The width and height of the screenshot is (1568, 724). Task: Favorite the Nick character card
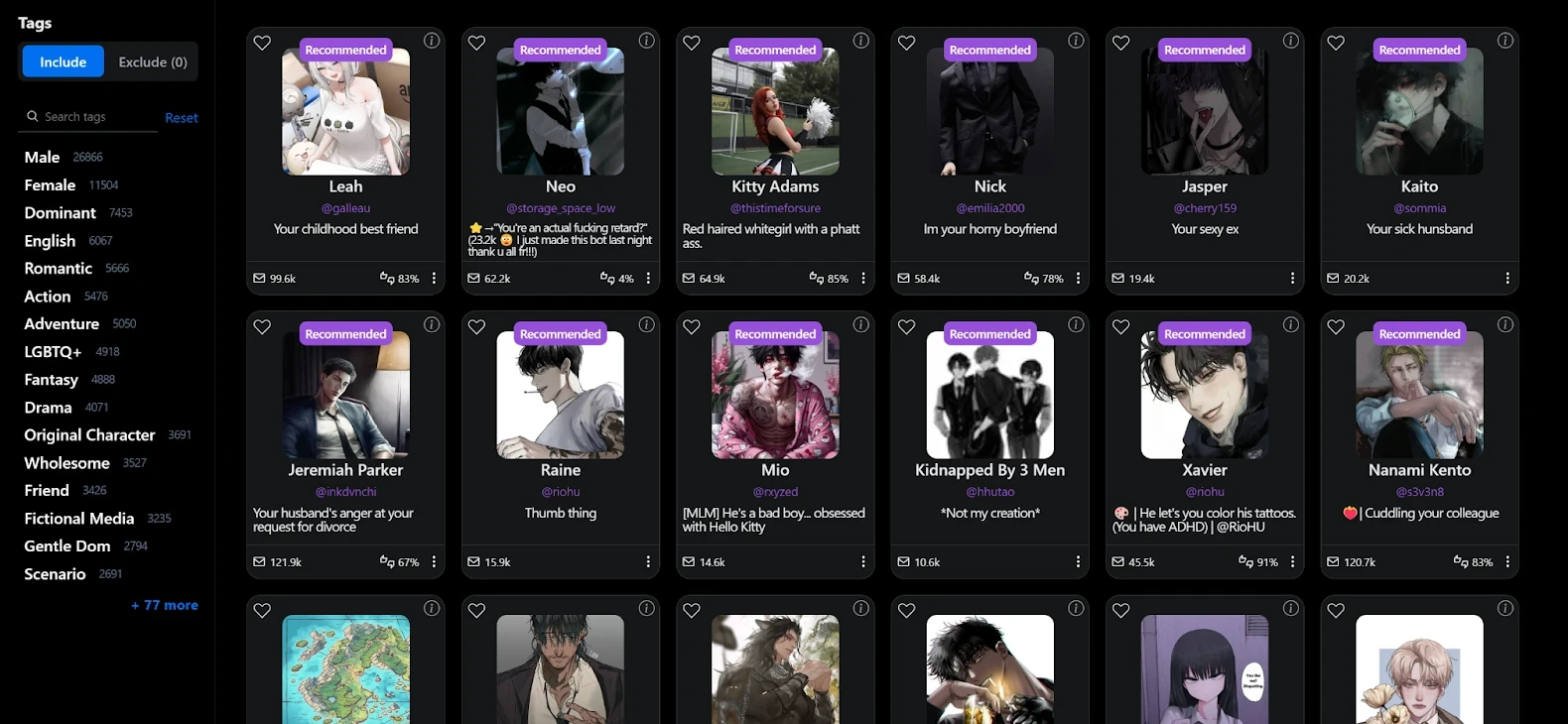tap(906, 43)
